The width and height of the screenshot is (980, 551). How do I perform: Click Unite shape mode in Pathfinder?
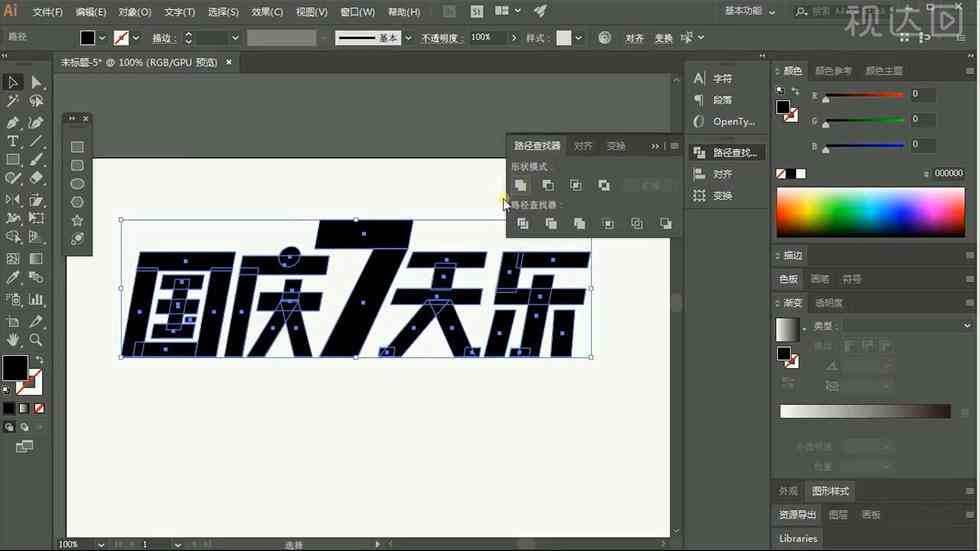tap(520, 185)
